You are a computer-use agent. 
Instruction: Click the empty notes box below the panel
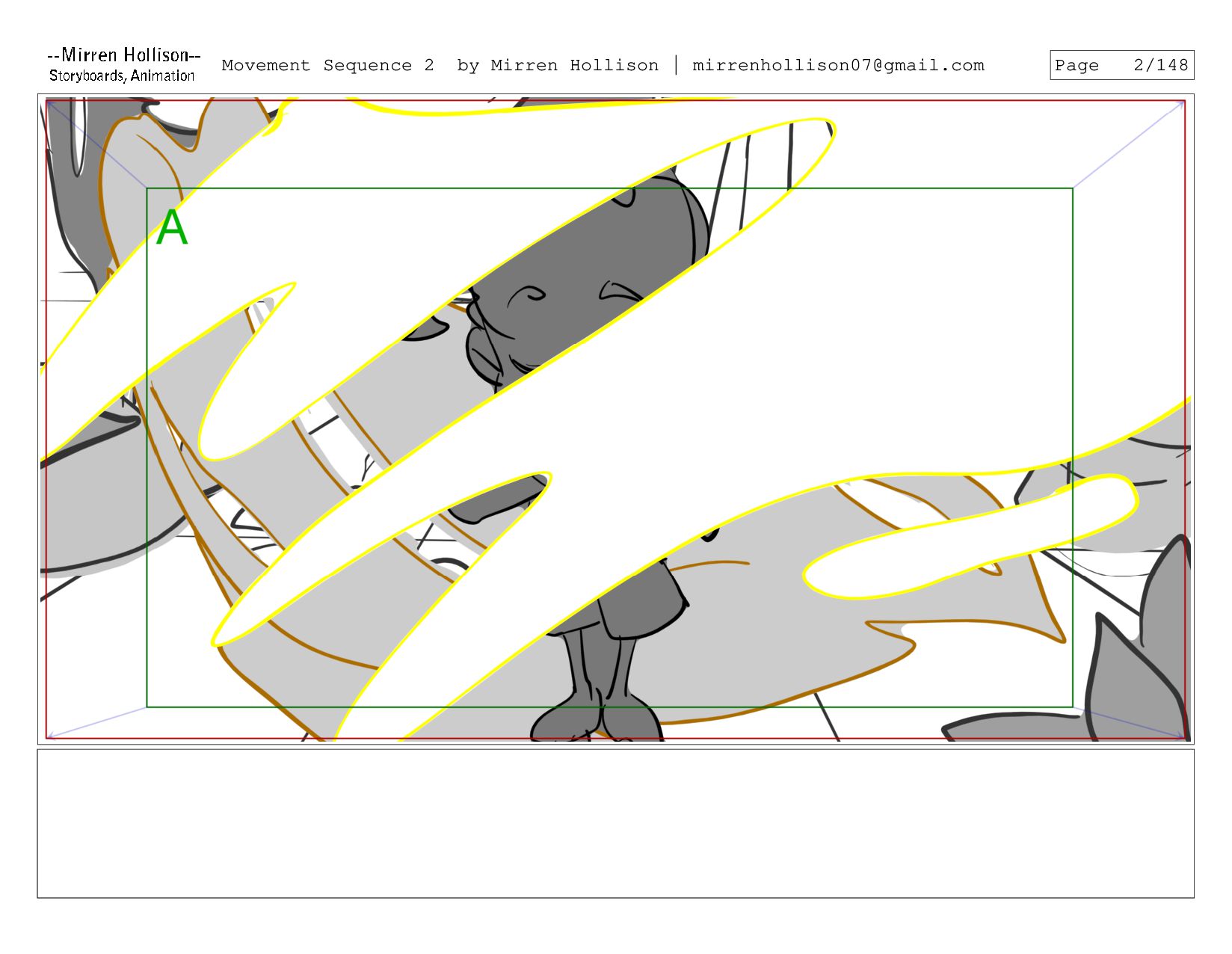pyautogui.click(x=615, y=823)
